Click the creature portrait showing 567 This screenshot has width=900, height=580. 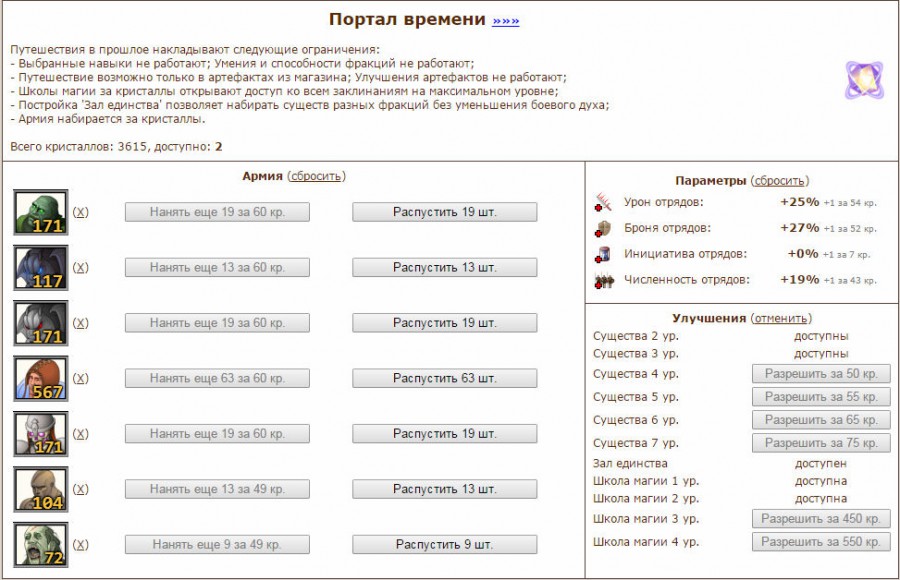coord(41,378)
